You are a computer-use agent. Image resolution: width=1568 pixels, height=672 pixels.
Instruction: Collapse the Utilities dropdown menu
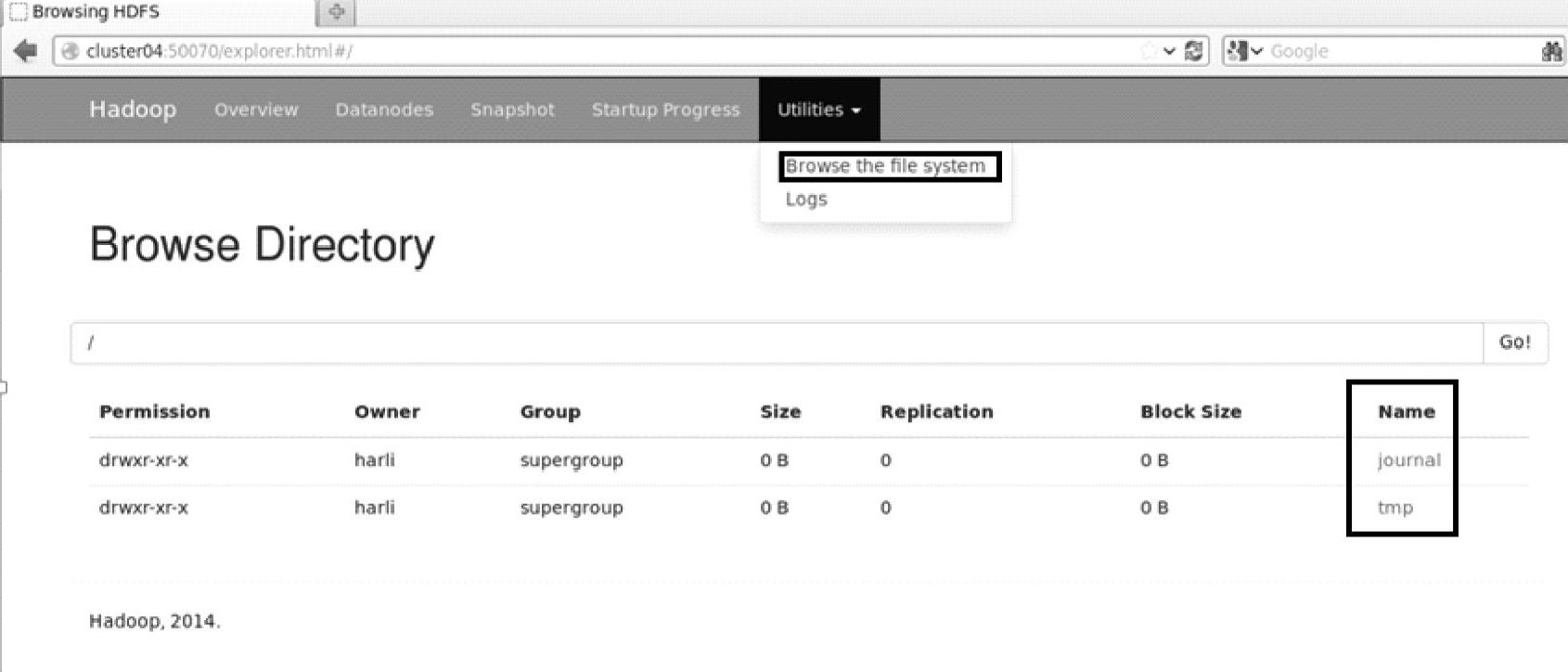pyautogui.click(x=819, y=110)
